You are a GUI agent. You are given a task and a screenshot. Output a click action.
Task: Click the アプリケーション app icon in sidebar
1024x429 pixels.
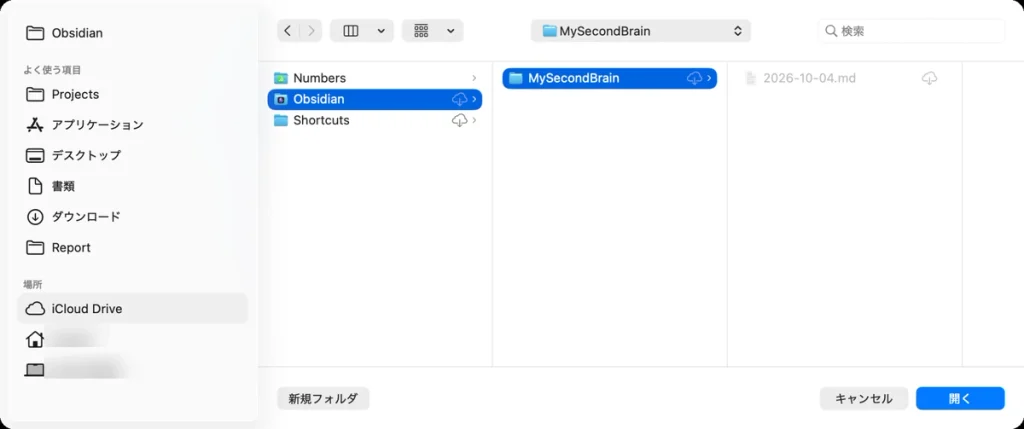pyautogui.click(x=35, y=125)
